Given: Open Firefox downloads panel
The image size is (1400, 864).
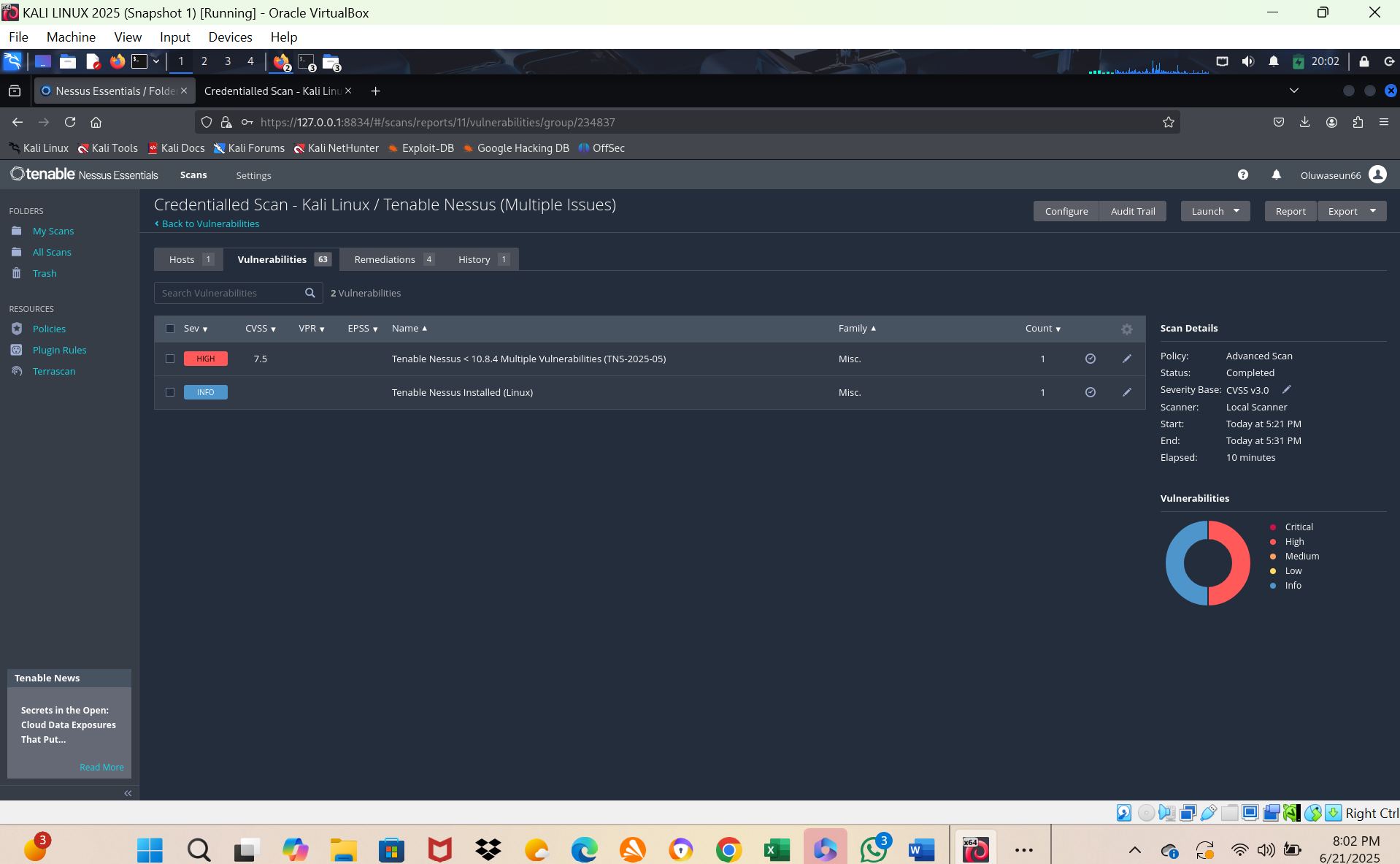Looking at the screenshot, I should [x=1305, y=122].
